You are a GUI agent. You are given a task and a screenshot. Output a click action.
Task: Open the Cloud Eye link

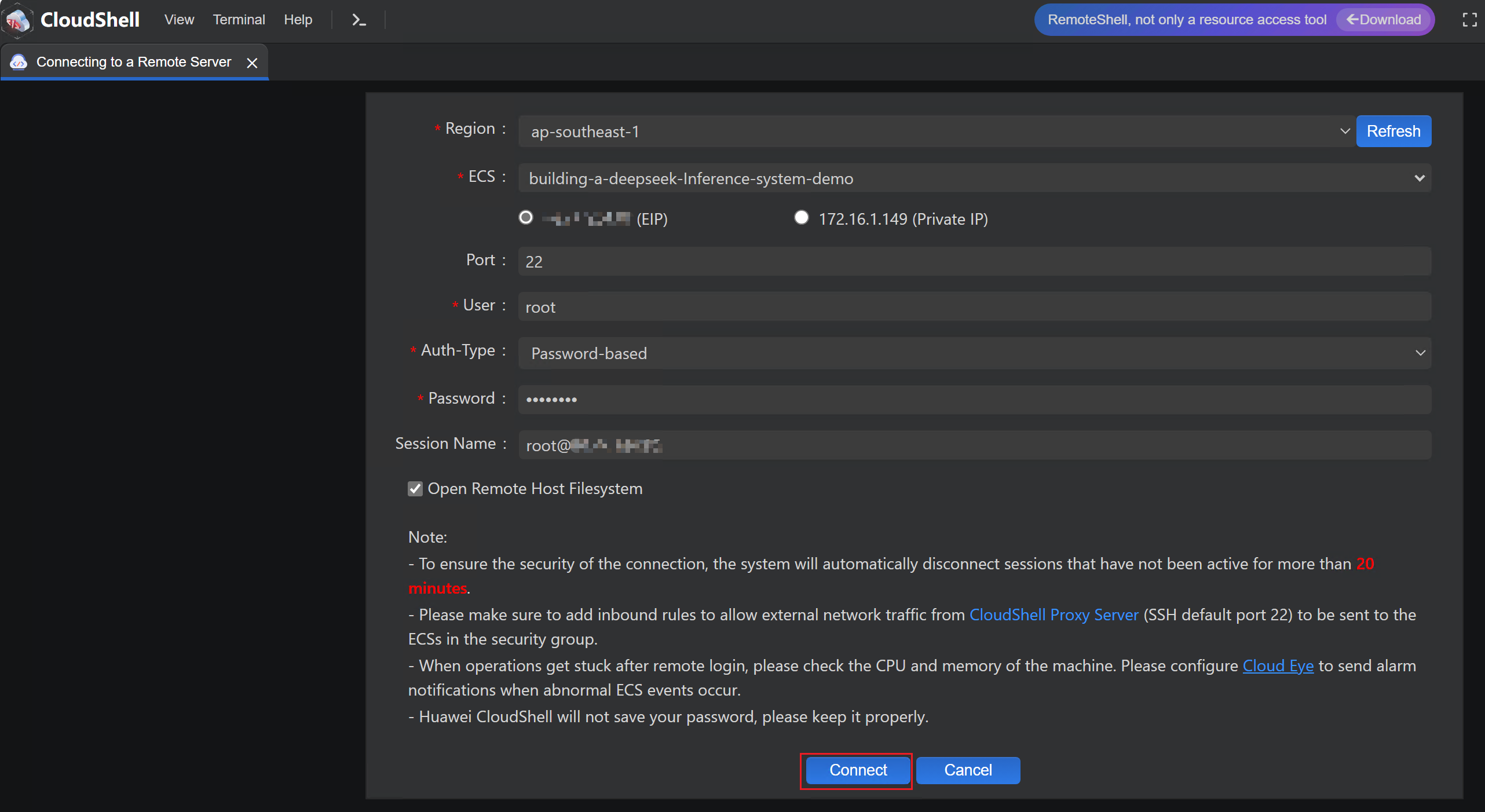tap(1278, 666)
